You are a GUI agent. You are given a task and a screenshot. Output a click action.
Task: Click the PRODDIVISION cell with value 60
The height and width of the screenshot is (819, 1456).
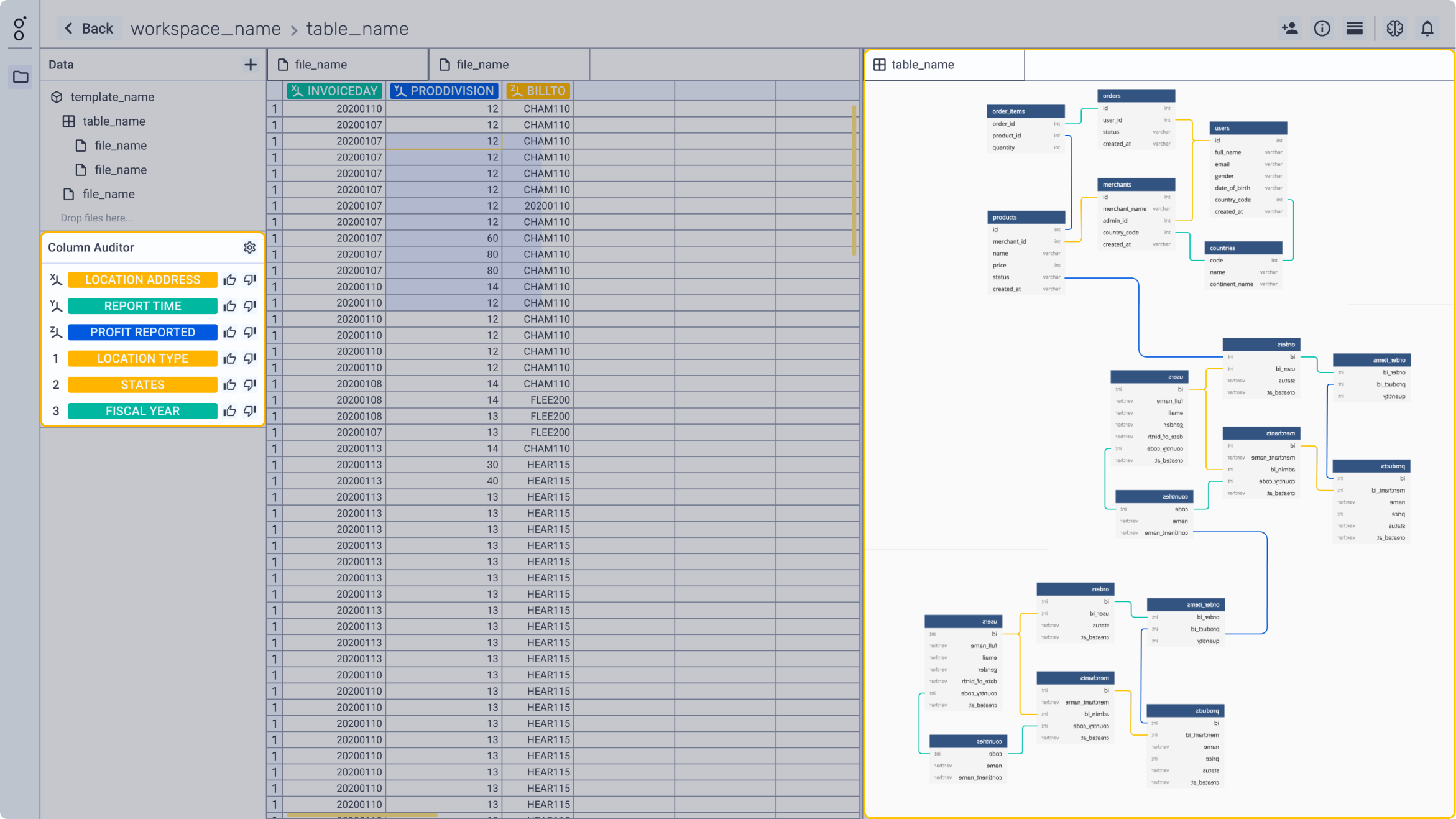[x=443, y=238]
